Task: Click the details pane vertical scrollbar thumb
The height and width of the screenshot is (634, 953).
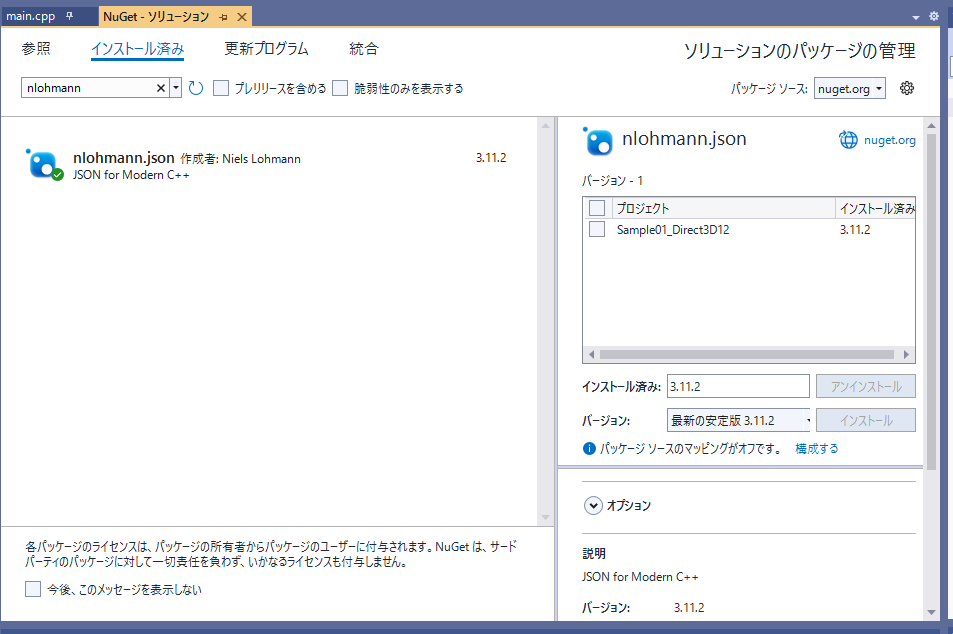Action: coord(931,301)
